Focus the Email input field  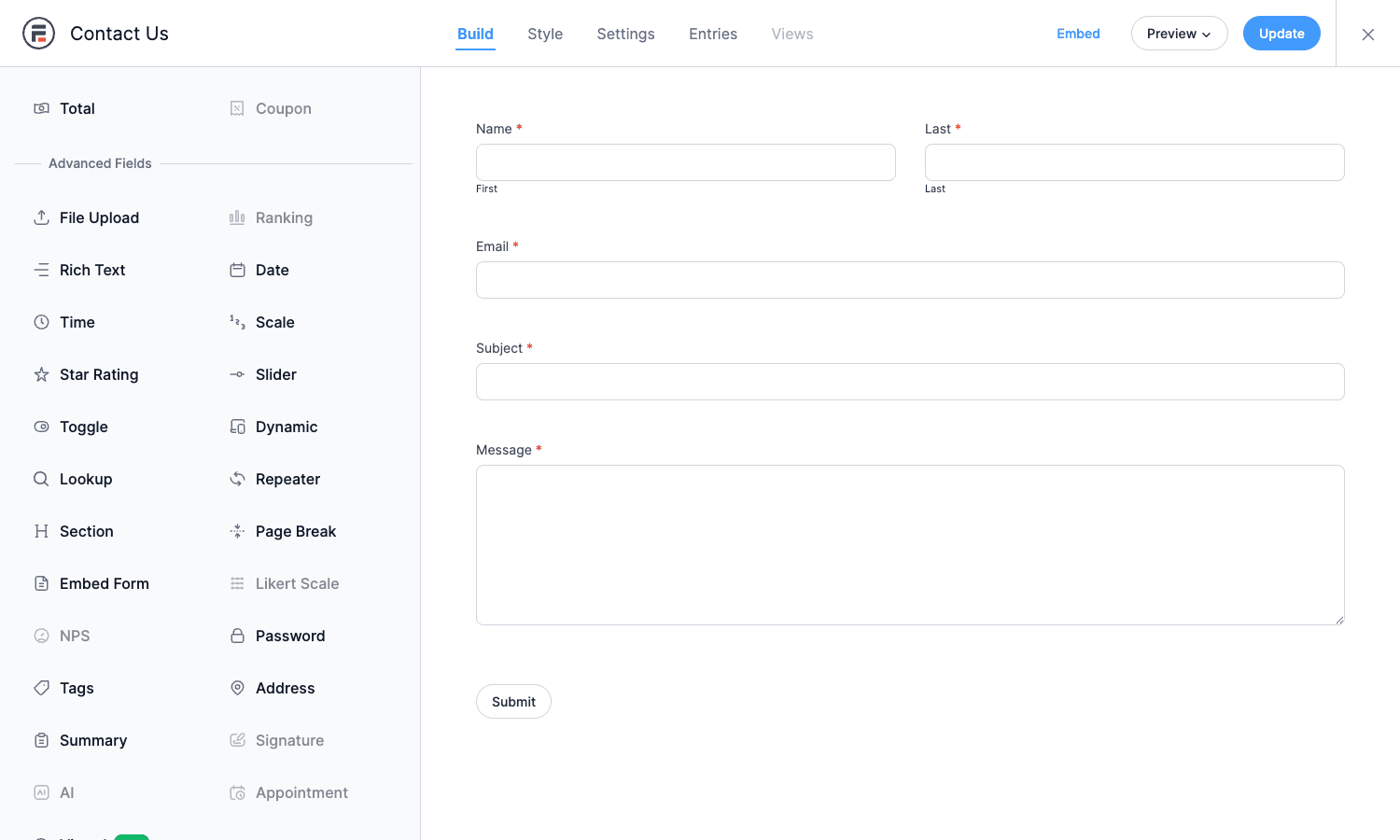[x=910, y=280]
